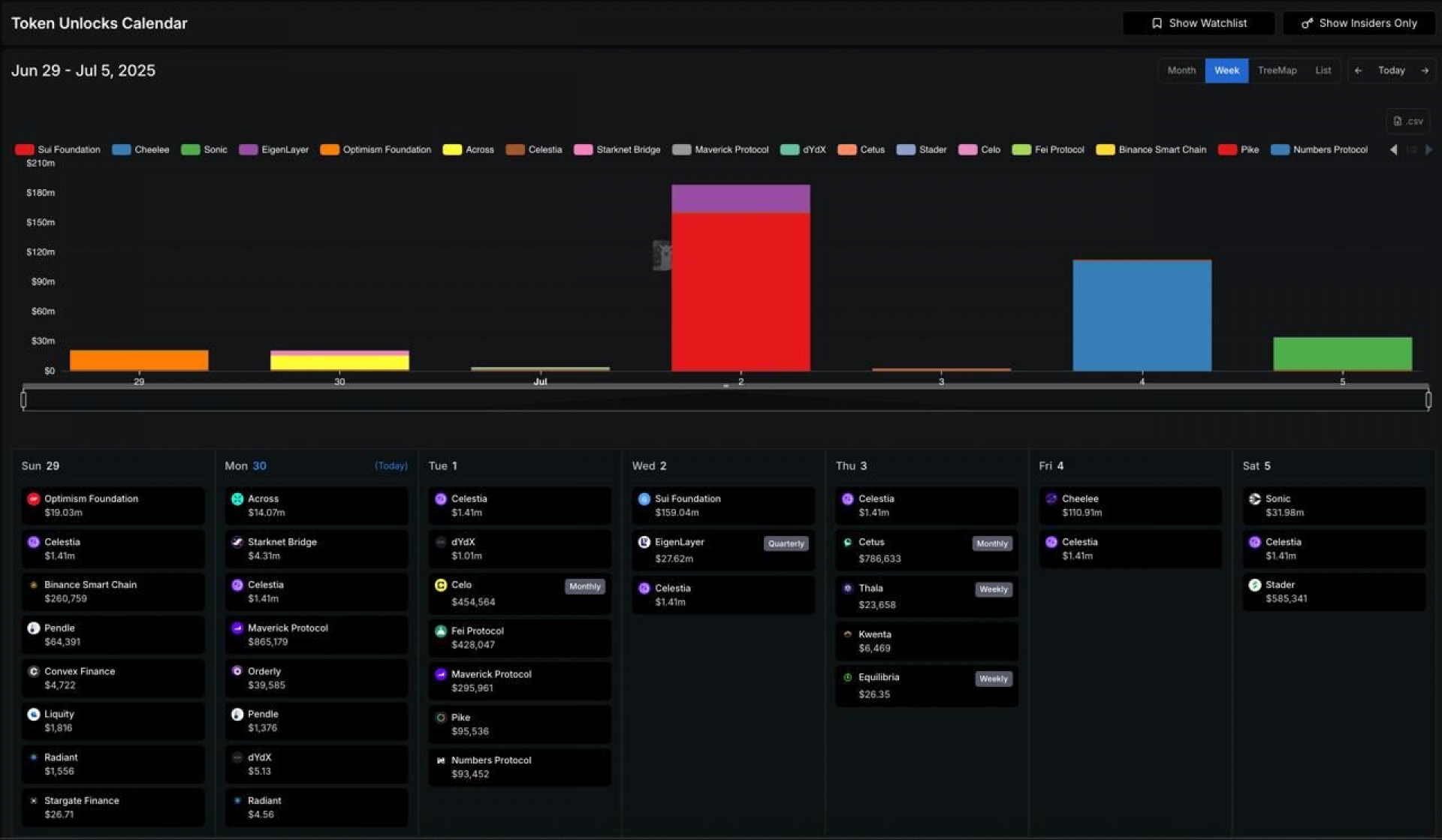Toggle Sui Foundation legend series visibility
The width and height of the screenshot is (1442, 840).
[58, 149]
